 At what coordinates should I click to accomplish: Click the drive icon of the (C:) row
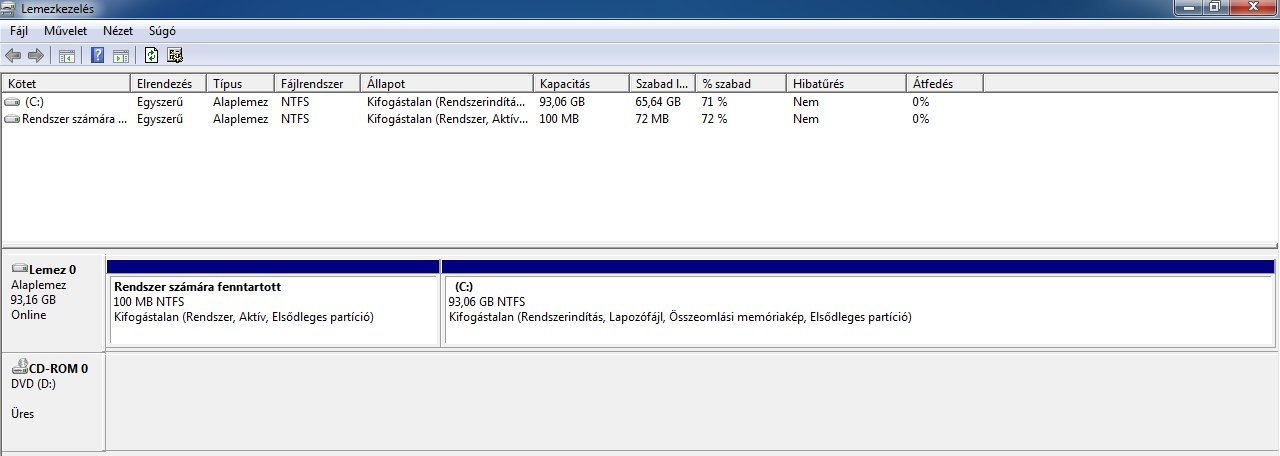click(12, 102)
